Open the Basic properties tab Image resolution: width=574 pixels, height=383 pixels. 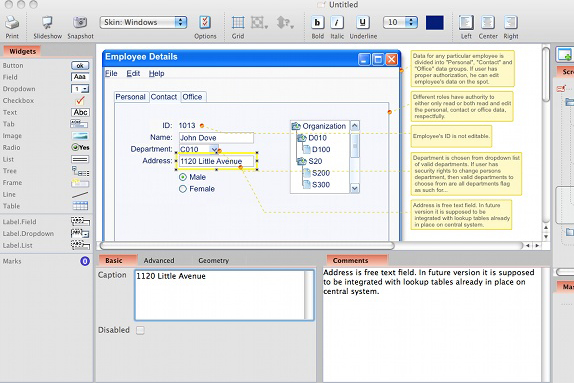(114, 260)
